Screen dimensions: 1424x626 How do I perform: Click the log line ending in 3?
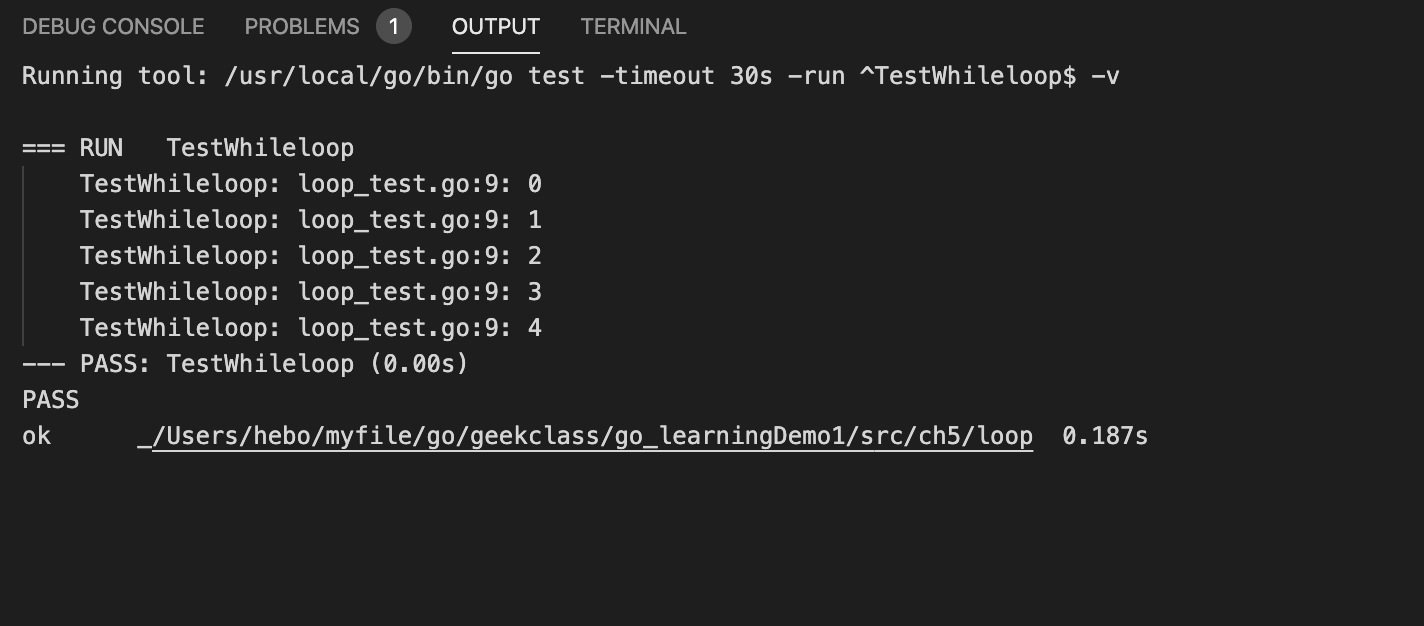point(311,292)
